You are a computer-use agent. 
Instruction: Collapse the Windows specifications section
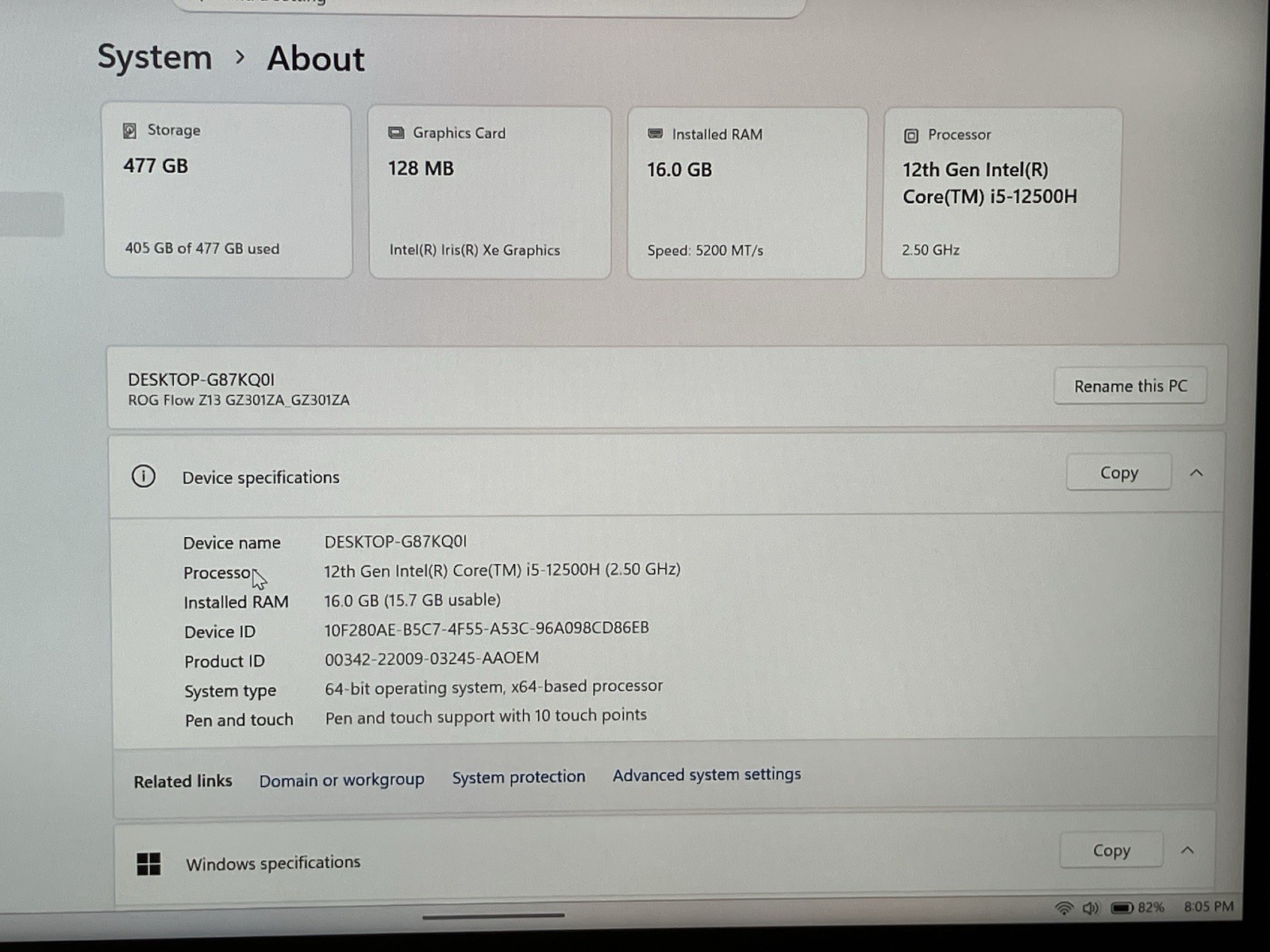pos(1187,850)
